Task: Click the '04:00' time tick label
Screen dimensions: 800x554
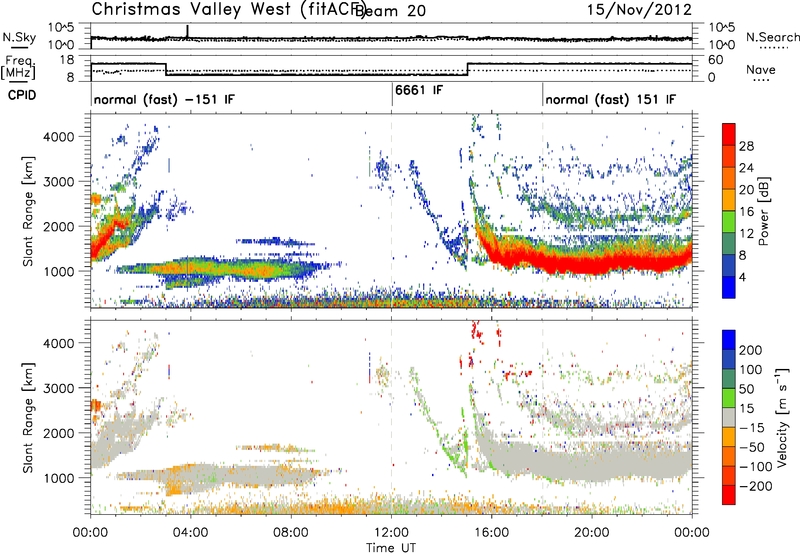Action: point(190,533)
